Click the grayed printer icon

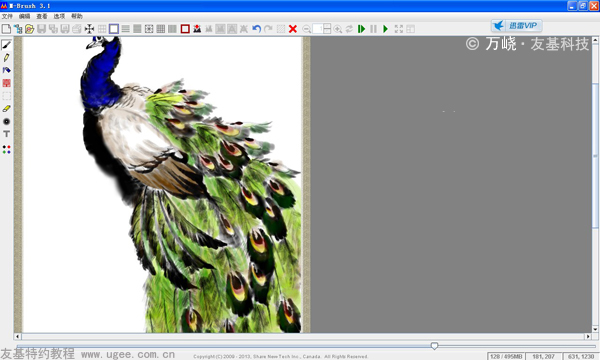(77, 29)
